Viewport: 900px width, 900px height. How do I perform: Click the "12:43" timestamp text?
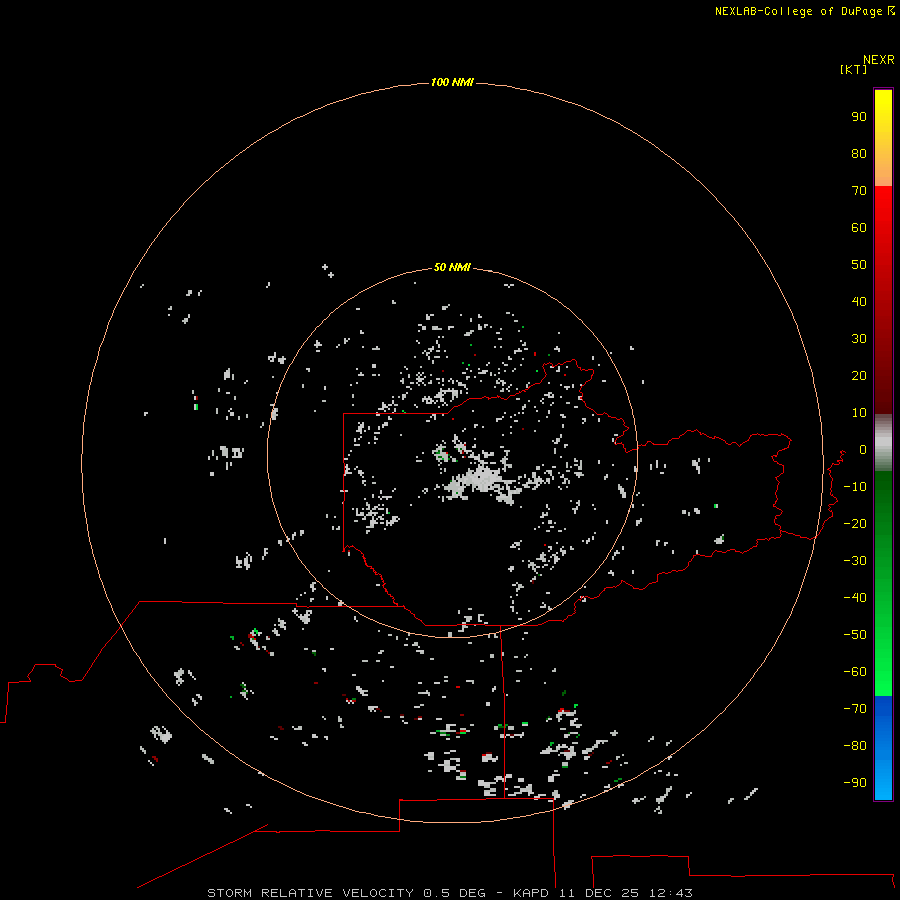(x=670, y=893)
